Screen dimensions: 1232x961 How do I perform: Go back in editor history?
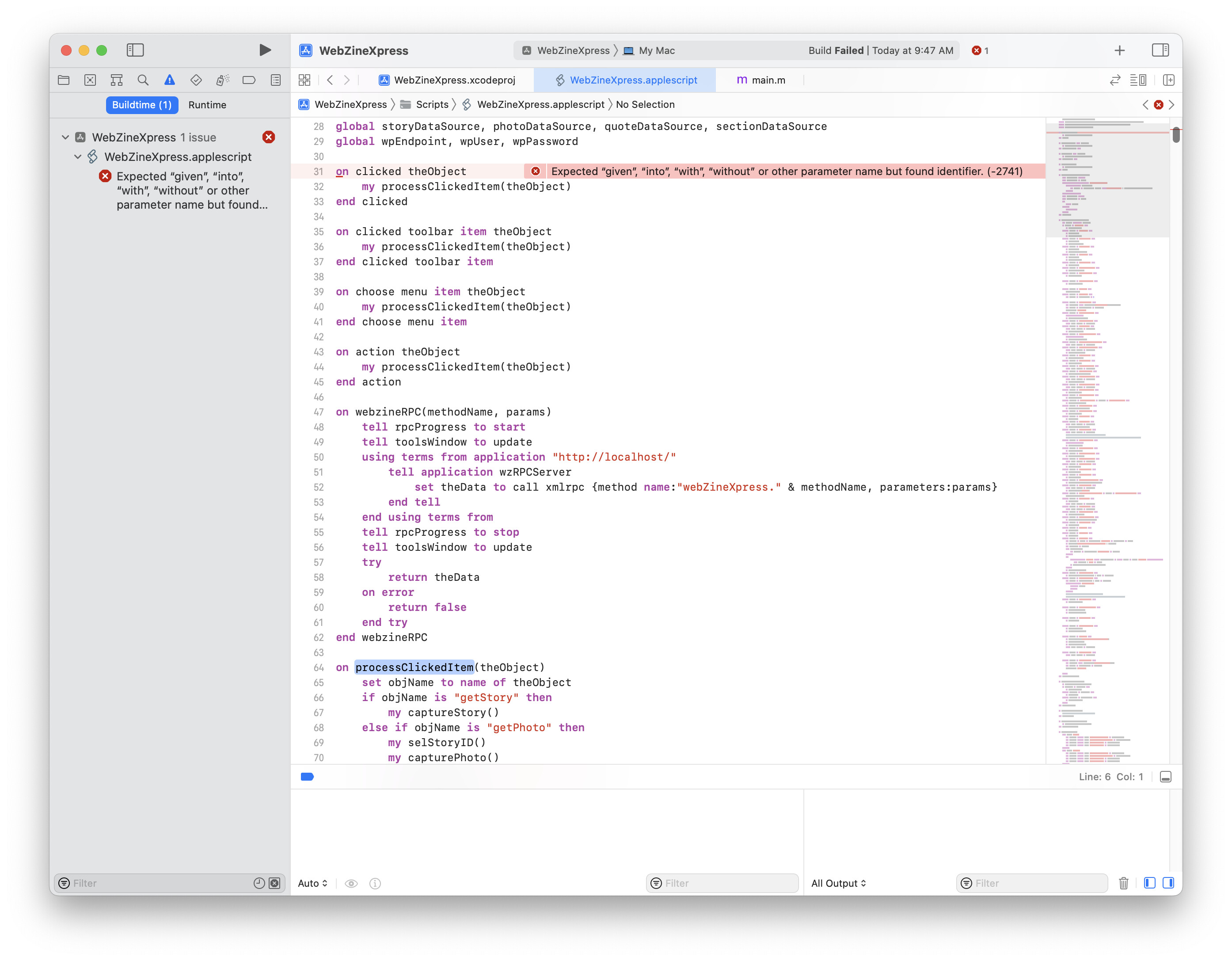[330, 80]
